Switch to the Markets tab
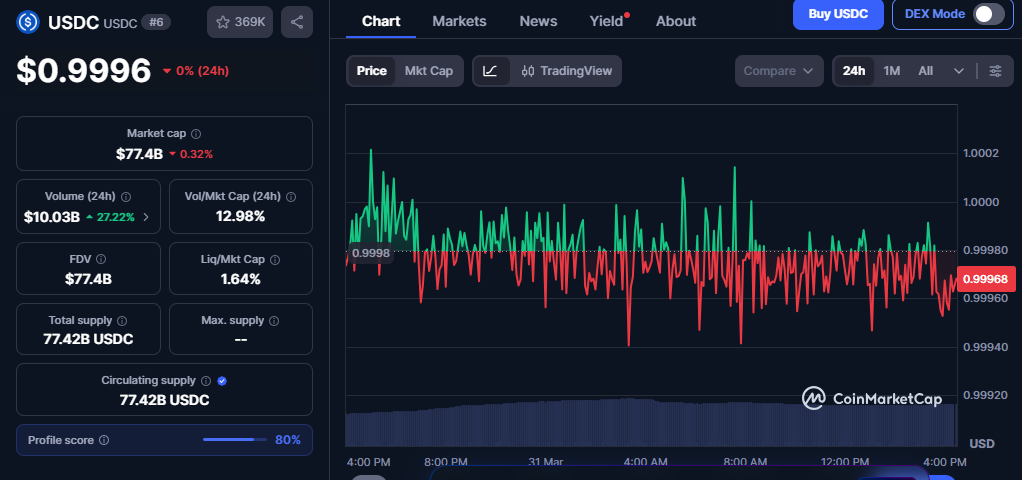Image resolution: width=1022 pixels, height=480 pixels. coord(459,21)
